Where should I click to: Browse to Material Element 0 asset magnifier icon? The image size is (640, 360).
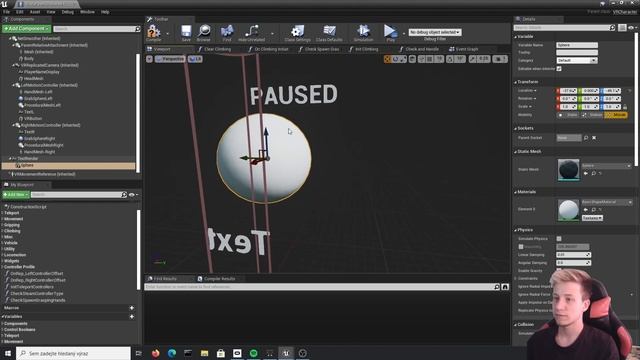pyautogui.click(x=593, y=209)
